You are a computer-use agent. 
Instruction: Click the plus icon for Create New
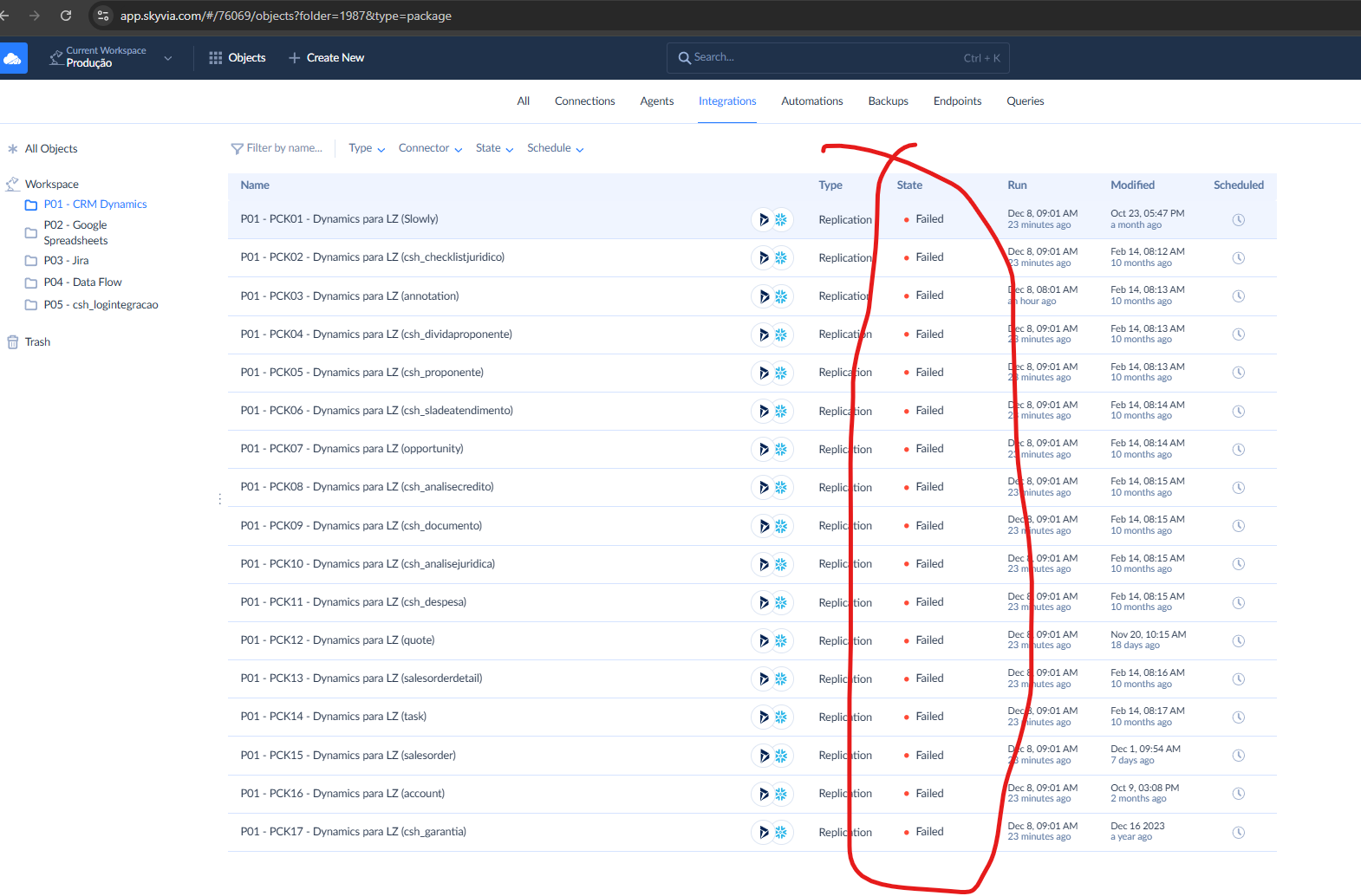(x=294, y=58)
